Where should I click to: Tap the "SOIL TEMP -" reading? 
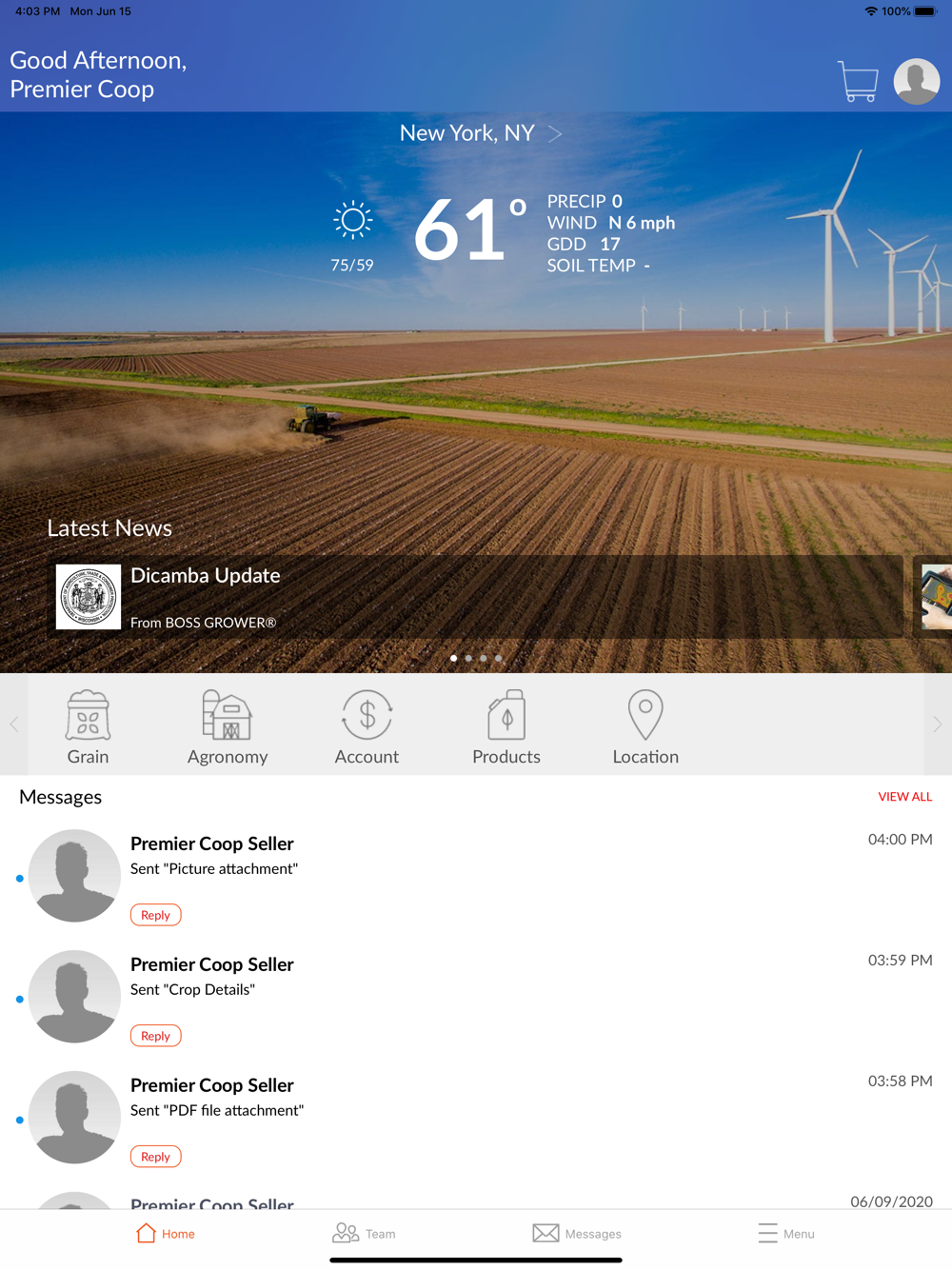tap(598, 266)
